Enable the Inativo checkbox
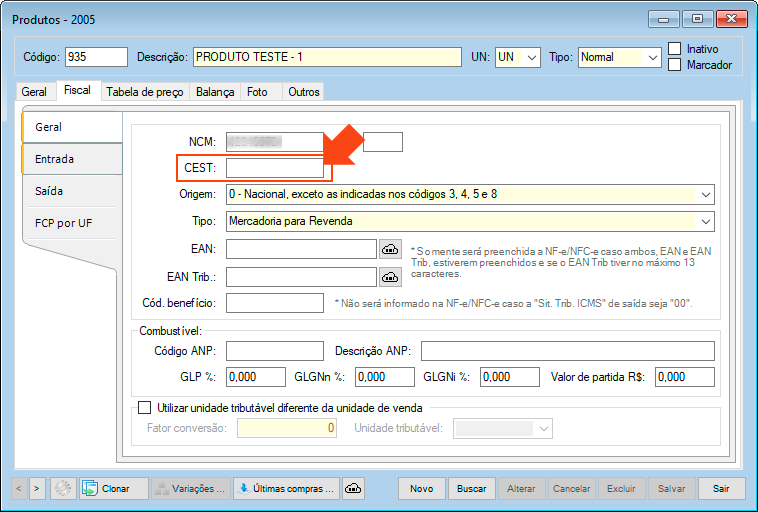Viewport: 758px width, 512px height. tap(675, 48)
